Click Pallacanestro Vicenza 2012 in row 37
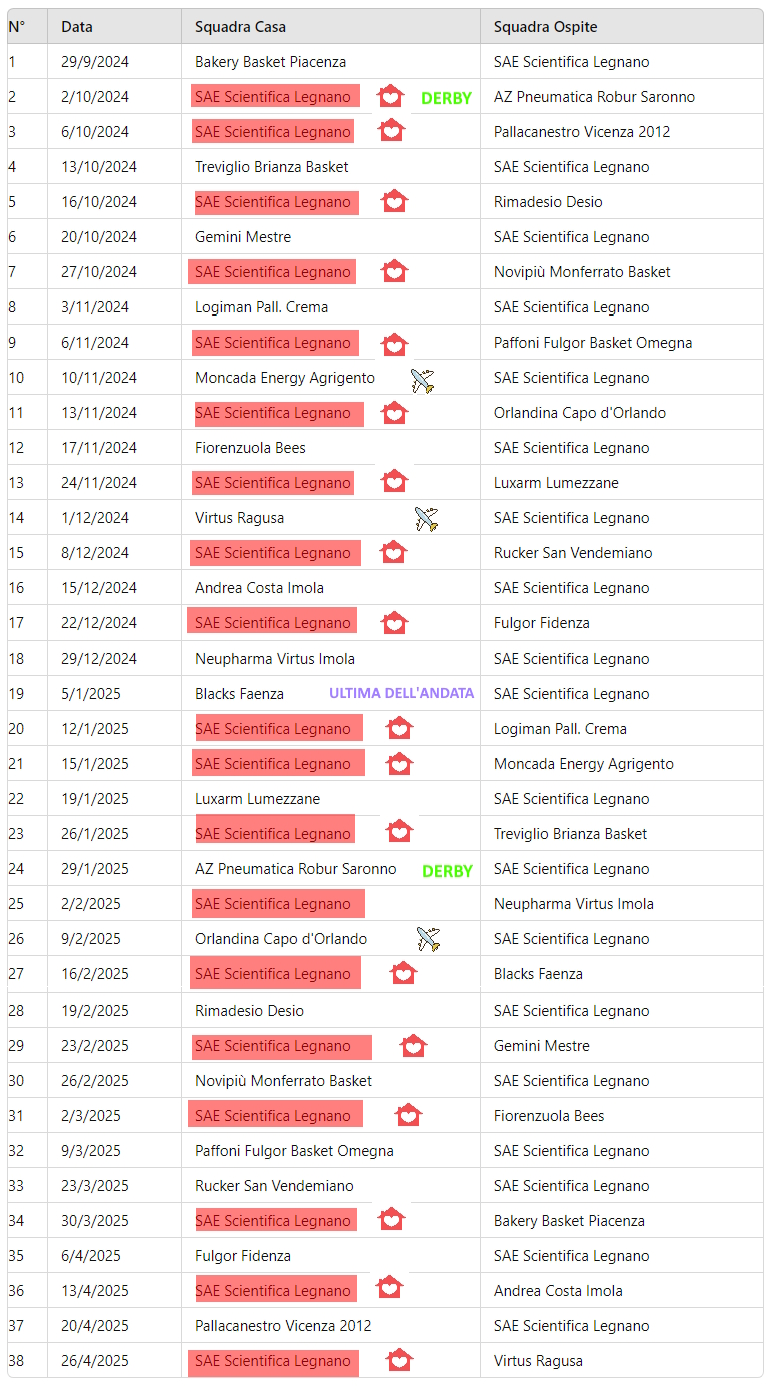Viewport: 766px width, 1399px height. point(283,1326)
